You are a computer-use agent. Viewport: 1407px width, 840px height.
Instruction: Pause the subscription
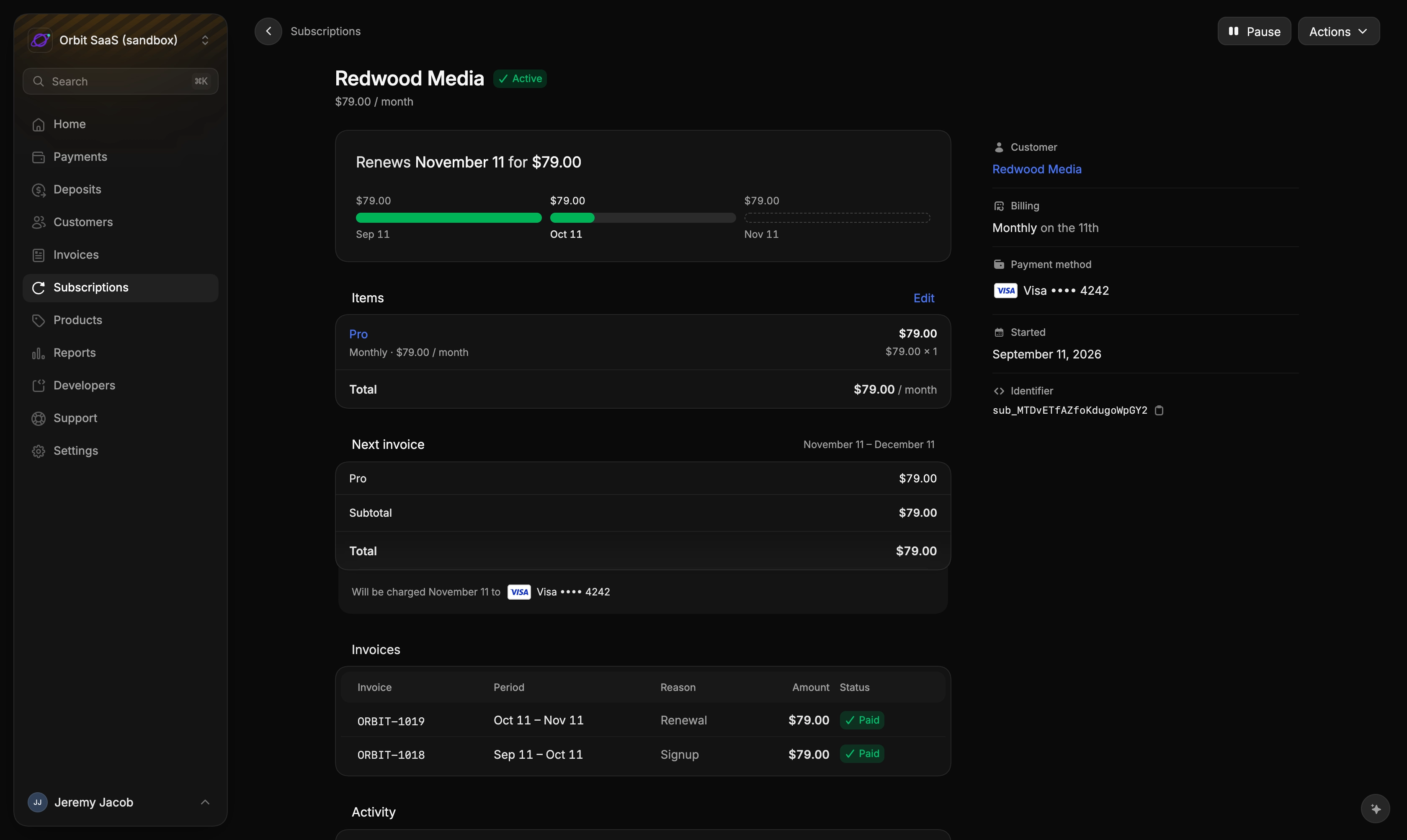tap(1254, 32)
